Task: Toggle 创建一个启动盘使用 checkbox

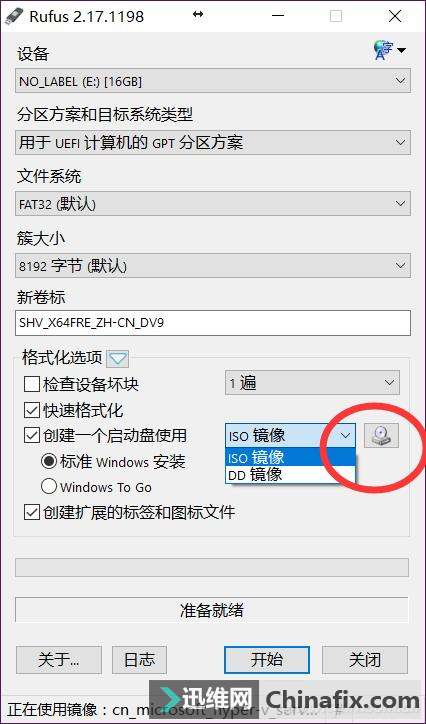Action: pos(32,435)
